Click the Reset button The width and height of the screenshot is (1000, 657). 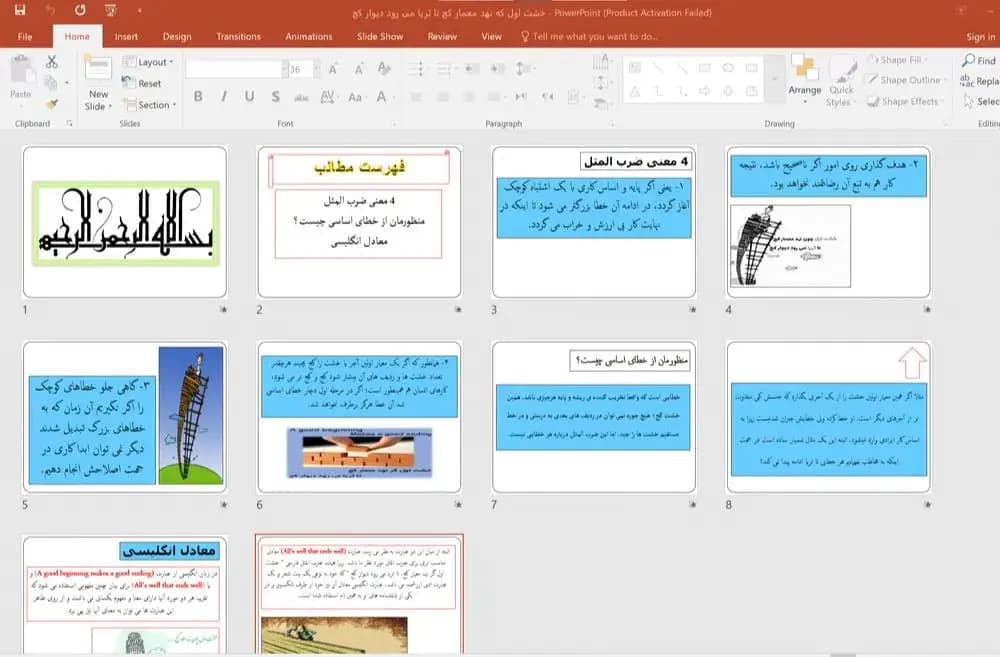pyautogui.click(x=142, y=83)
